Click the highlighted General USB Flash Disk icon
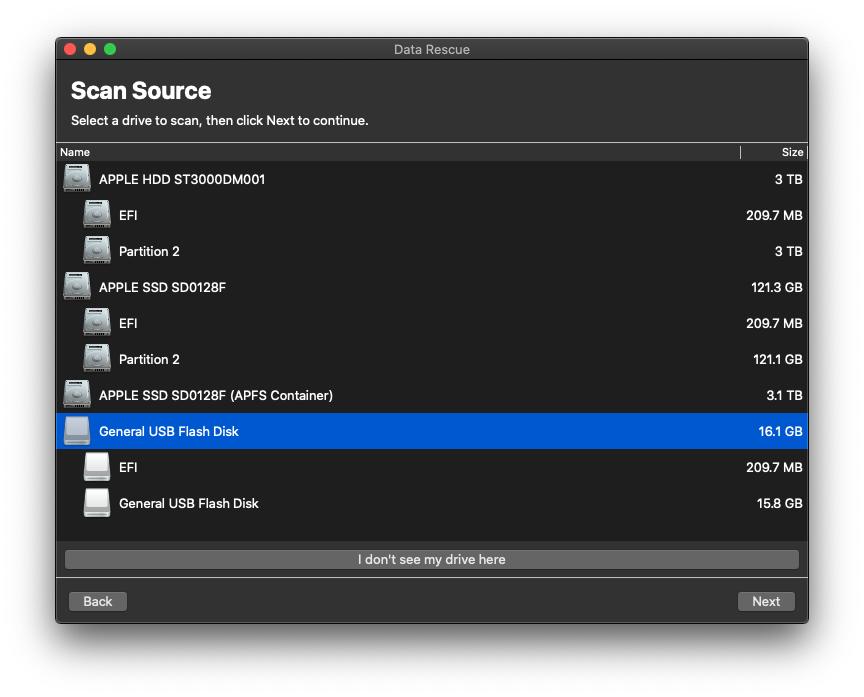Image resolution: width=864 pixels, height=697 pixels. tap(77, 431)
